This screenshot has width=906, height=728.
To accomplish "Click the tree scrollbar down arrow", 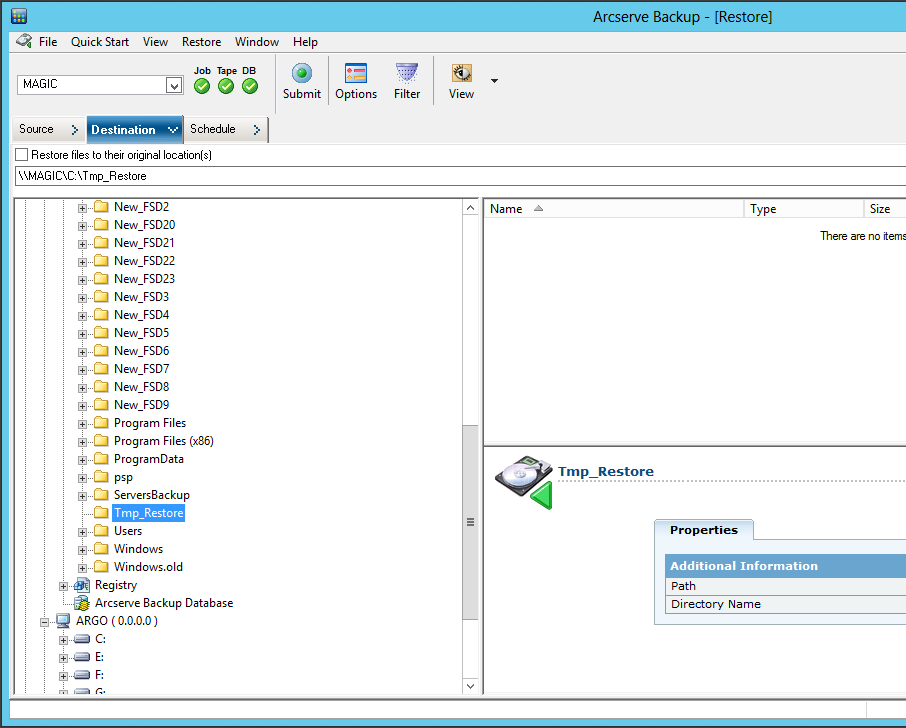I will pos(470,686).
